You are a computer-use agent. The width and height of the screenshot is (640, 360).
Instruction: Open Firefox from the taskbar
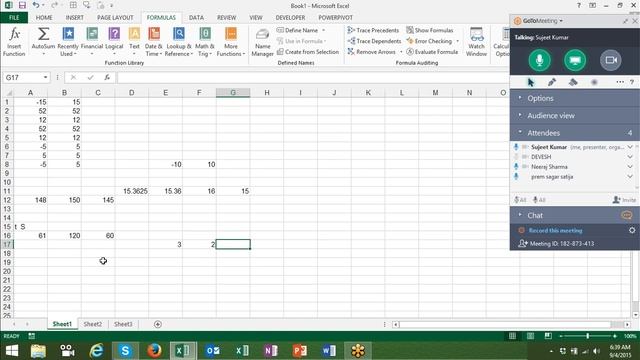pyautogui.click(x=154, y=351)
